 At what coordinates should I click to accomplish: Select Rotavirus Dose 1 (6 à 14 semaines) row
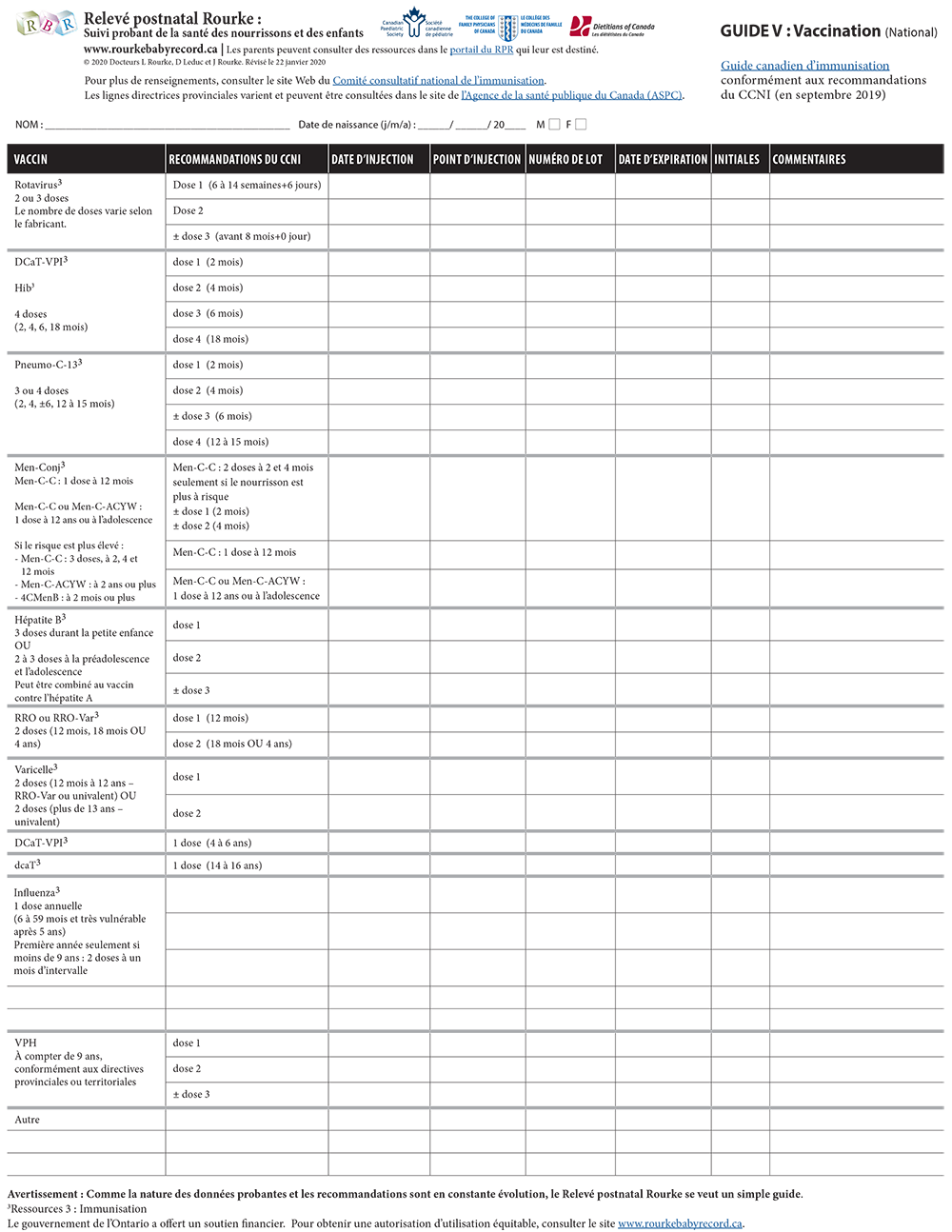point(247,186)
